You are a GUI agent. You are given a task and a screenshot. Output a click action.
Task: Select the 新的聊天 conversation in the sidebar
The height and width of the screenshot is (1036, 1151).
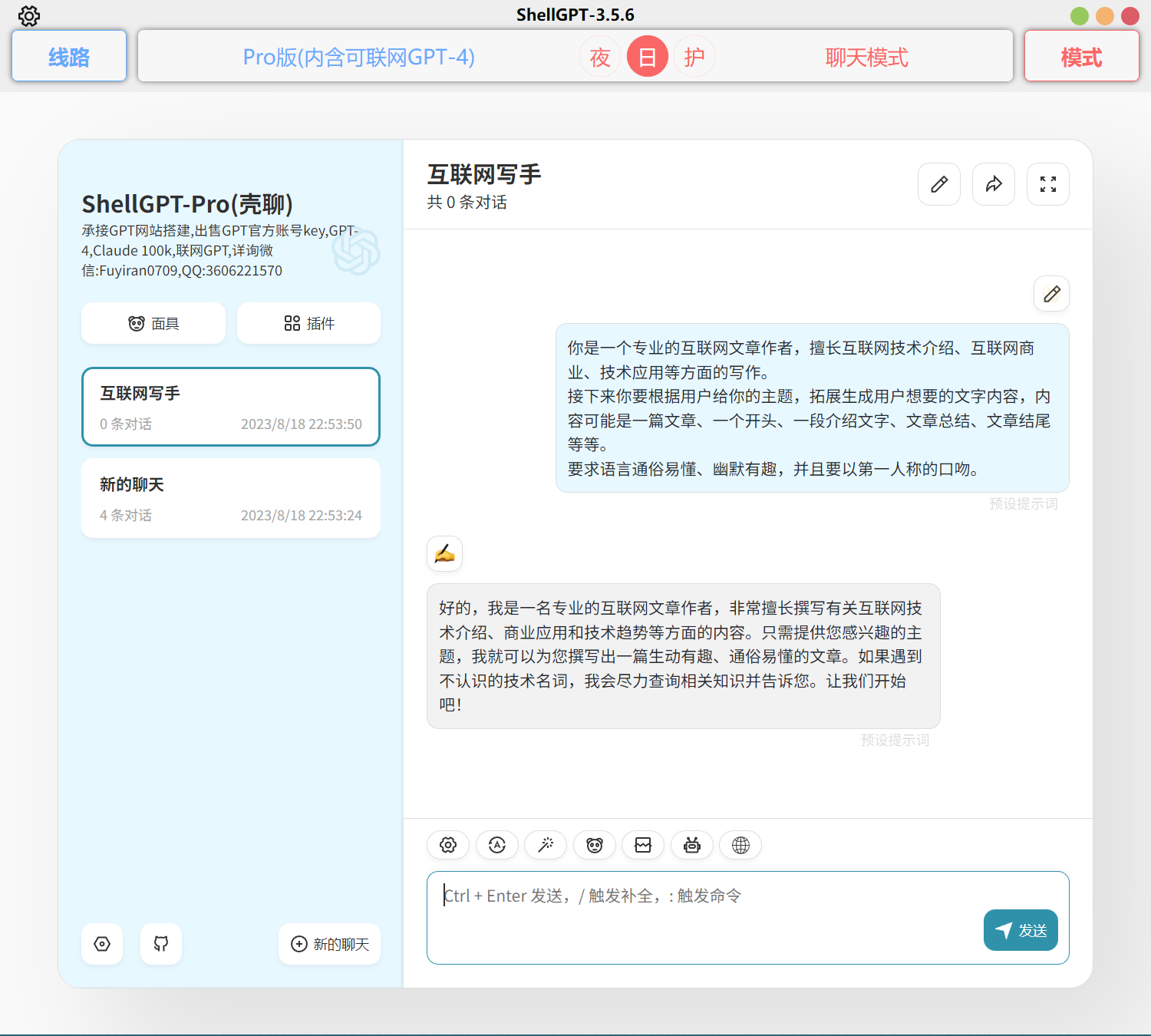(230, 497)
